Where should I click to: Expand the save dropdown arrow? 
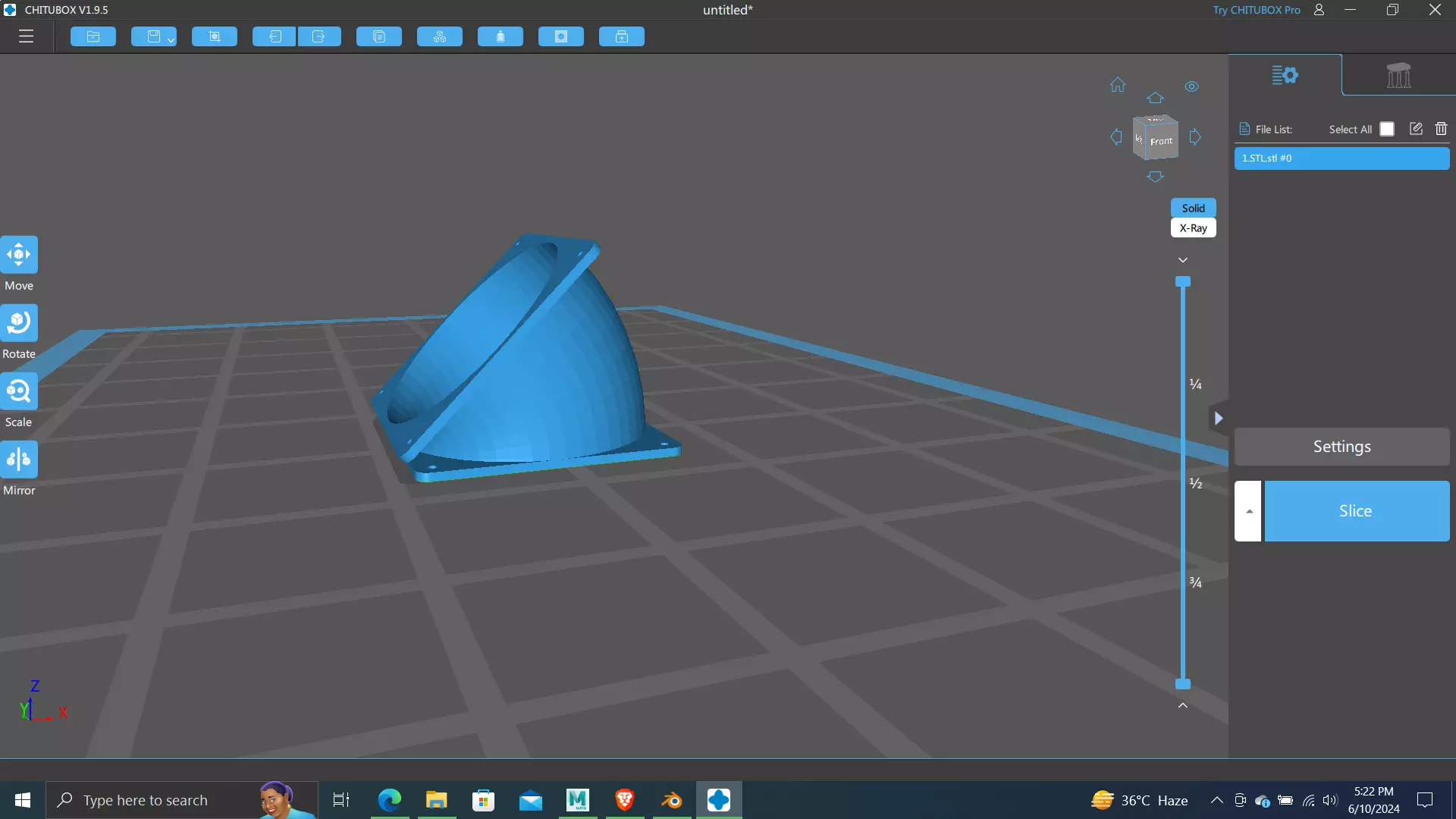tap(171, 39)
